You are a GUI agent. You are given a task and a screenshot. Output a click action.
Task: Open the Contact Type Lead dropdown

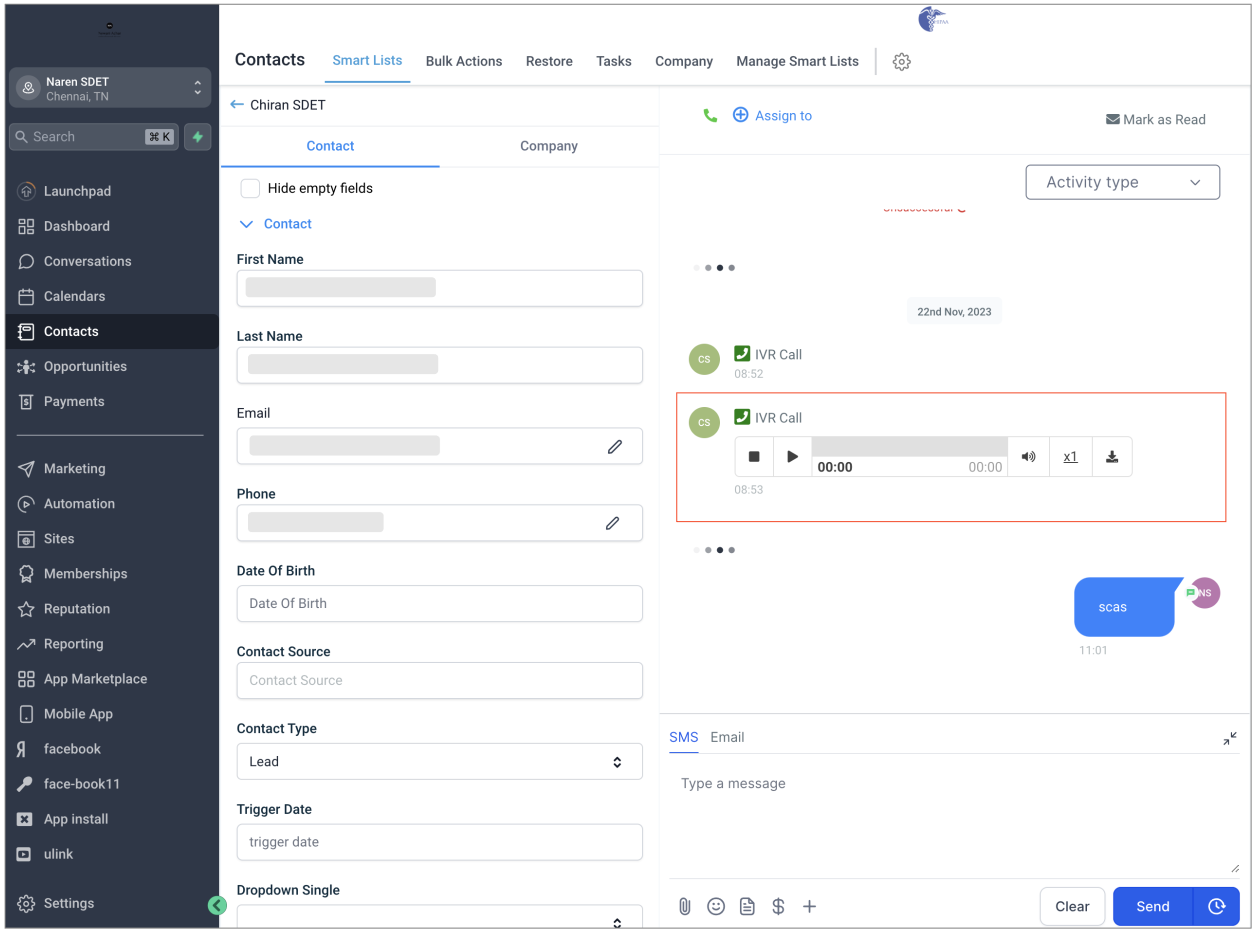click(439, 762)
